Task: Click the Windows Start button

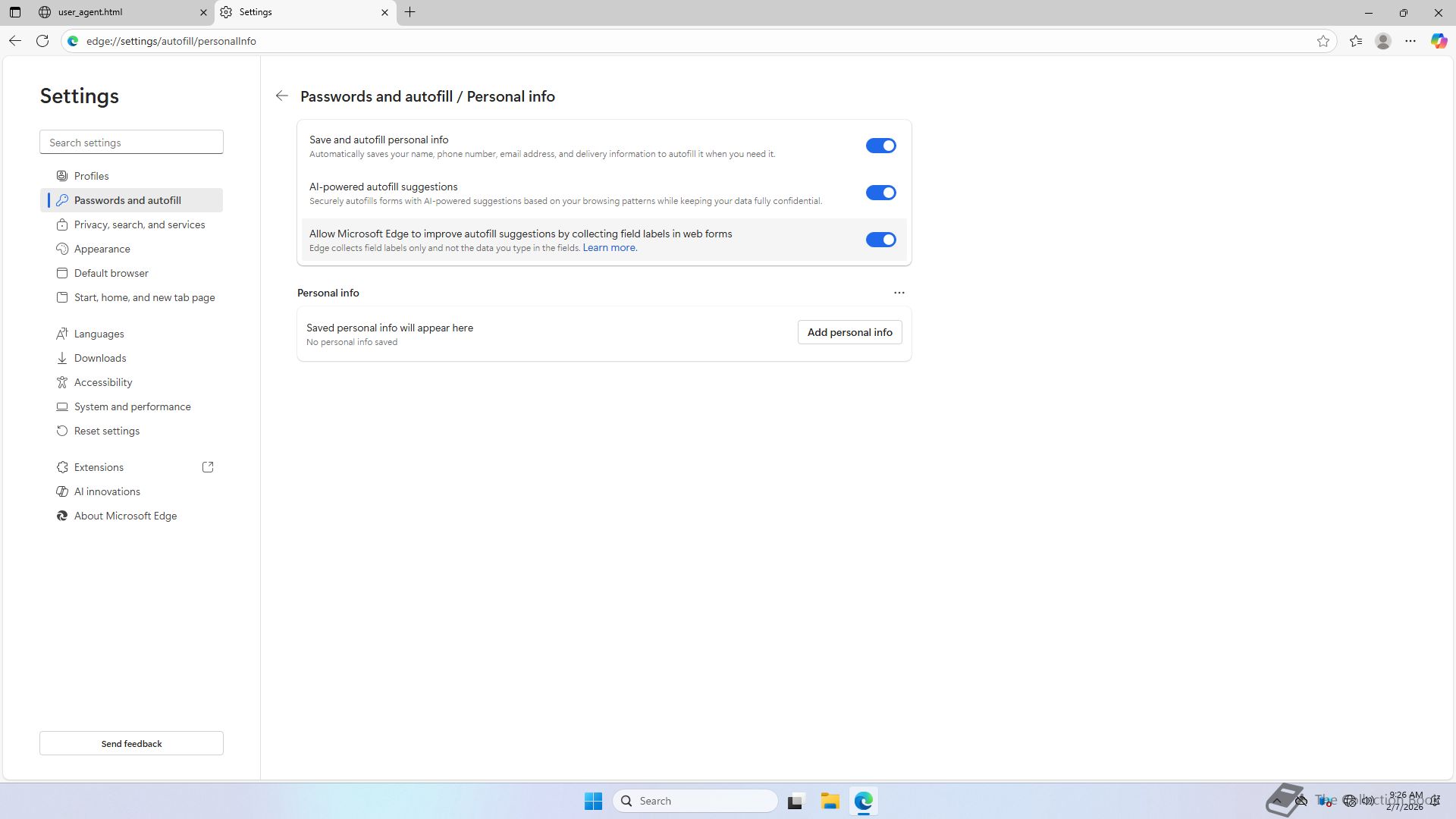Action: coord(593,801)
